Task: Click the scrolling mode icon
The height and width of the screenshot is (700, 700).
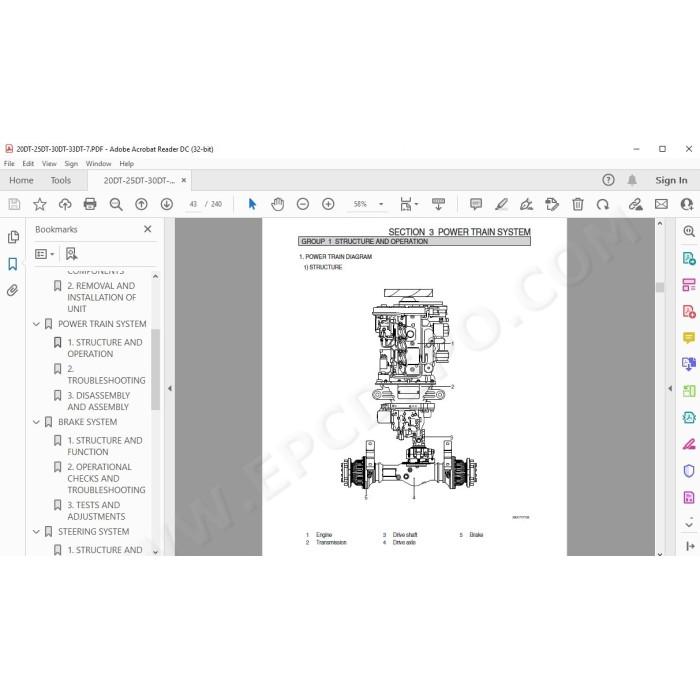Action: click(438, 204)
